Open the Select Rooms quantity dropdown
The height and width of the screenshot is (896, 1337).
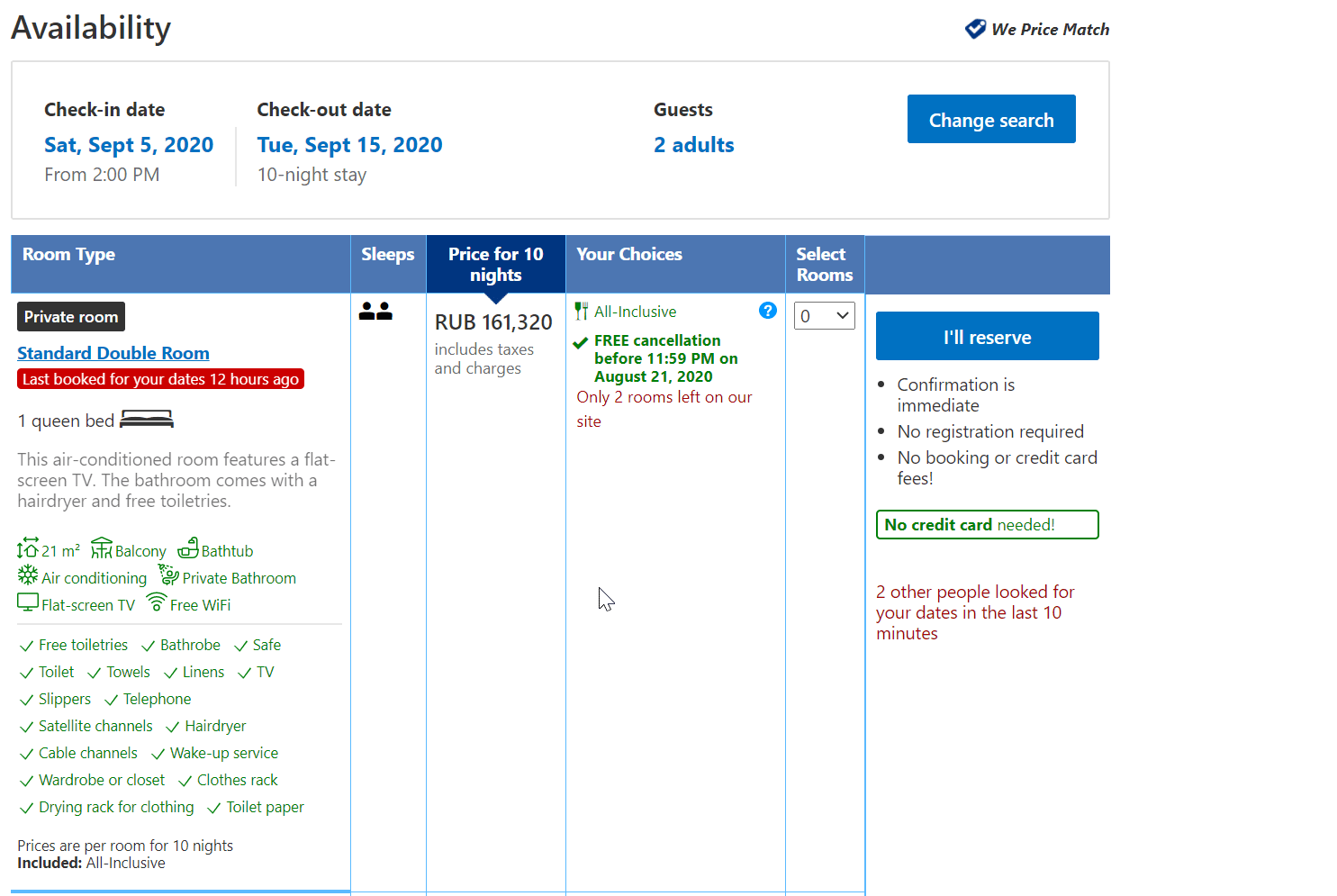point(825,316)
